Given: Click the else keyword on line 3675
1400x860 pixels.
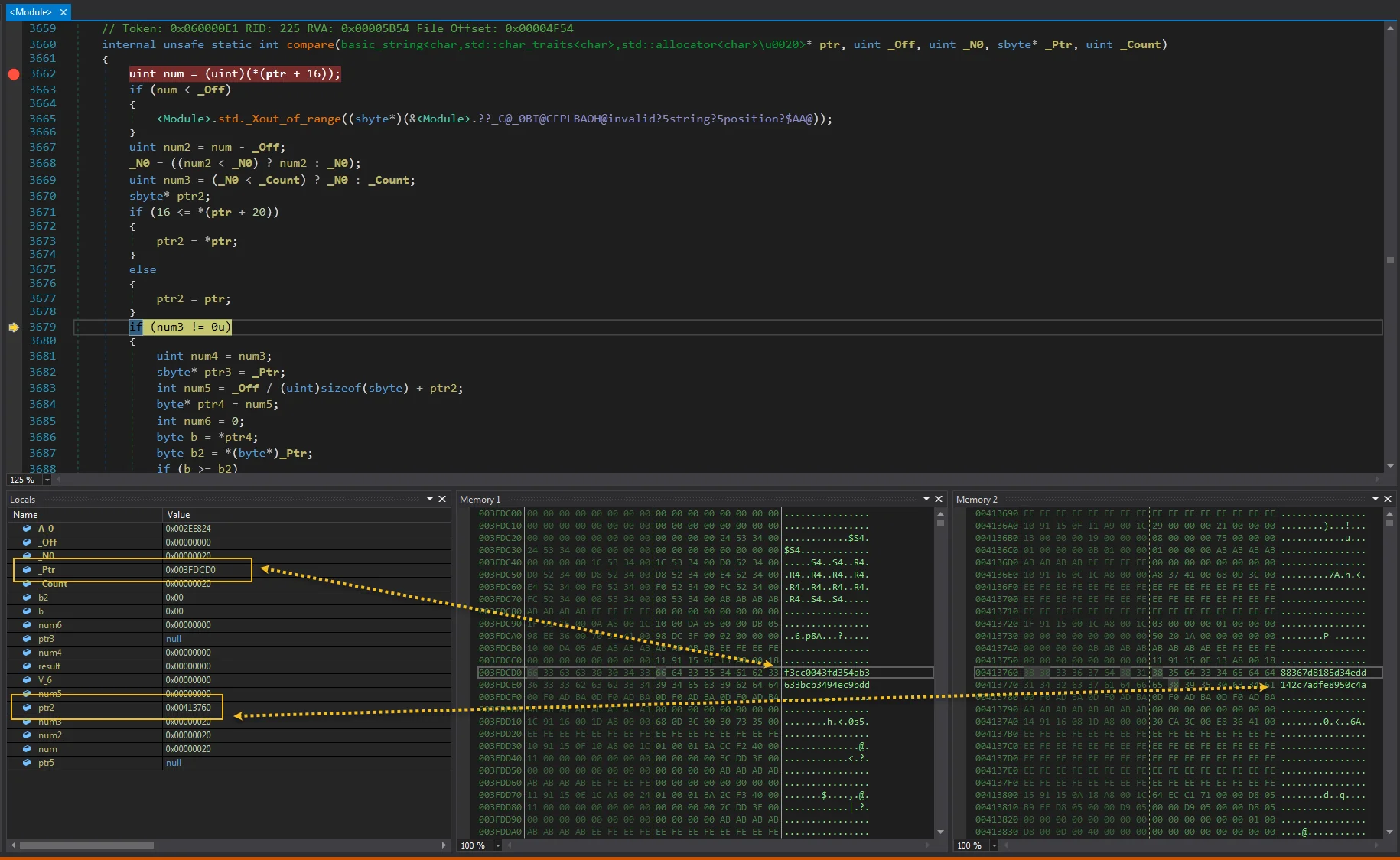Looking at the screenshot, I should pyautogui.click(x=143, y=269).
